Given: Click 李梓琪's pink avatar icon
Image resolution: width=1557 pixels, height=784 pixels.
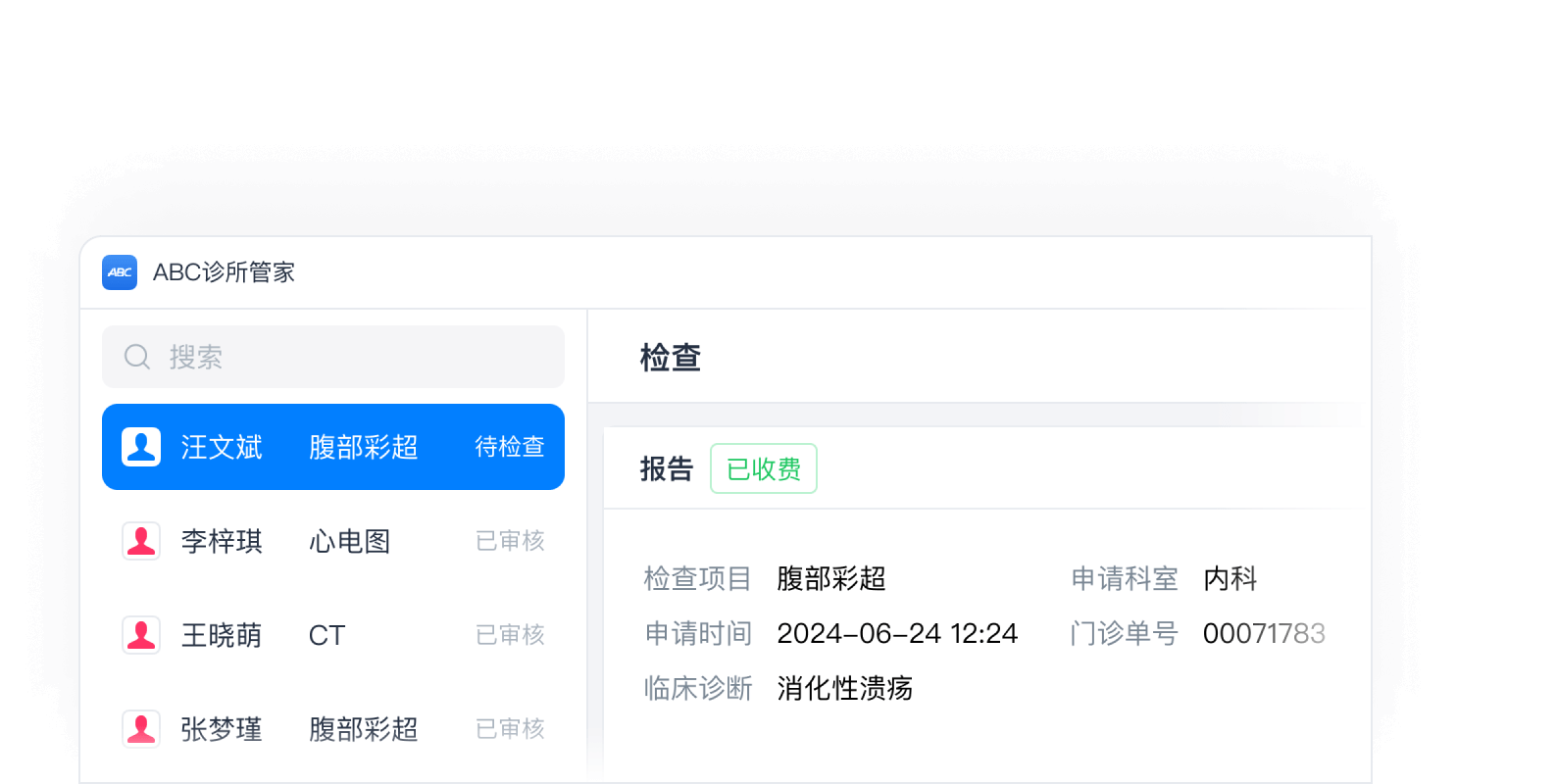Looking at the screenshot, I should pyautogui.click(x=141, y=541).
